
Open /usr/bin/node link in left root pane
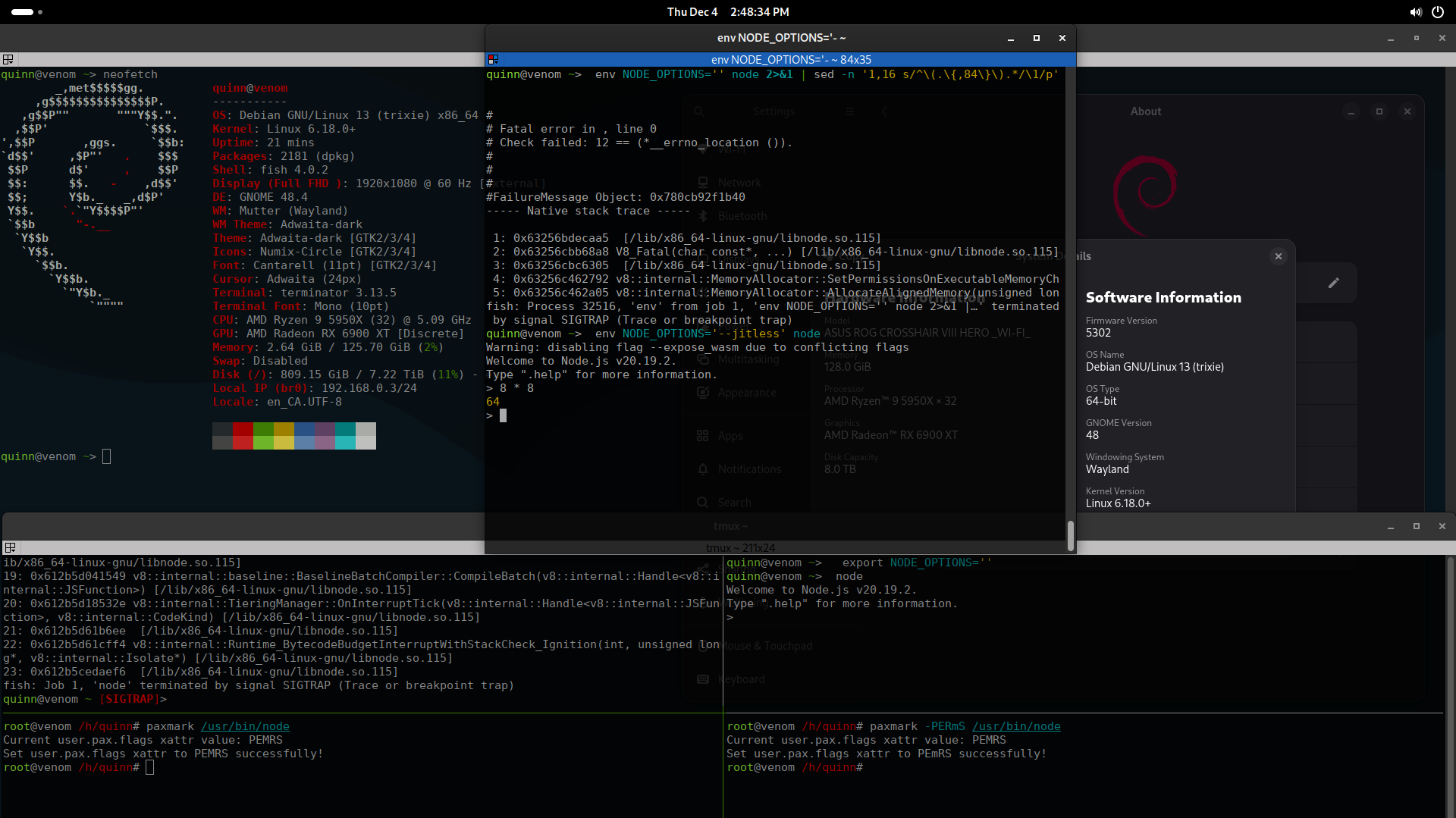point(245,726)
